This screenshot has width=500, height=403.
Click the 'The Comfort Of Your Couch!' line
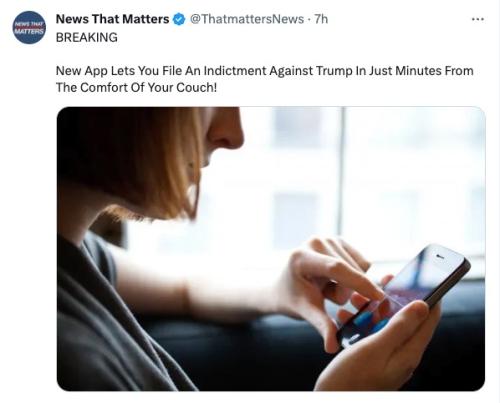(136, 88)
